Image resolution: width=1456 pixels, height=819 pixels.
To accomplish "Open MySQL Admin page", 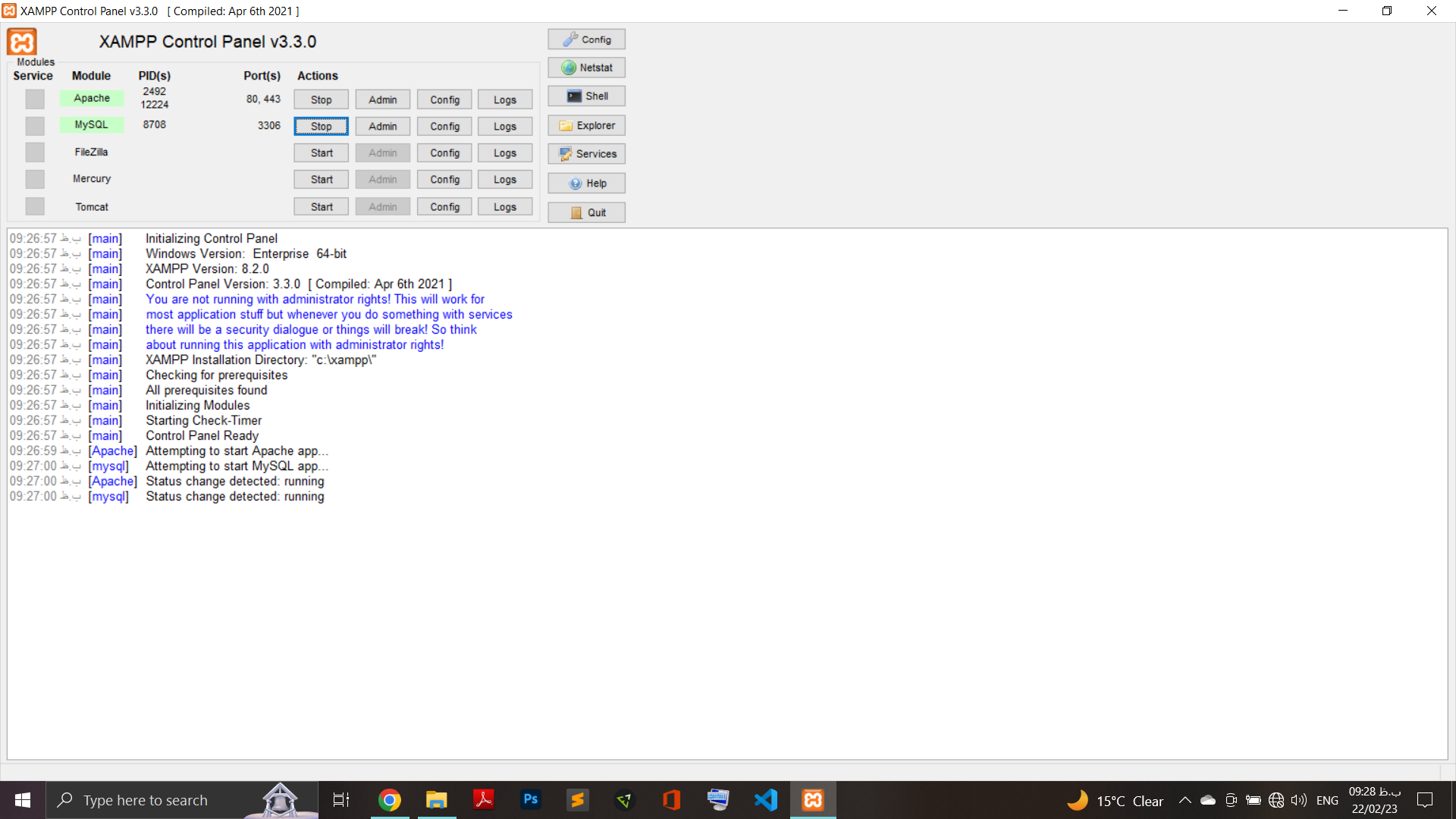I will click(382, 126).
